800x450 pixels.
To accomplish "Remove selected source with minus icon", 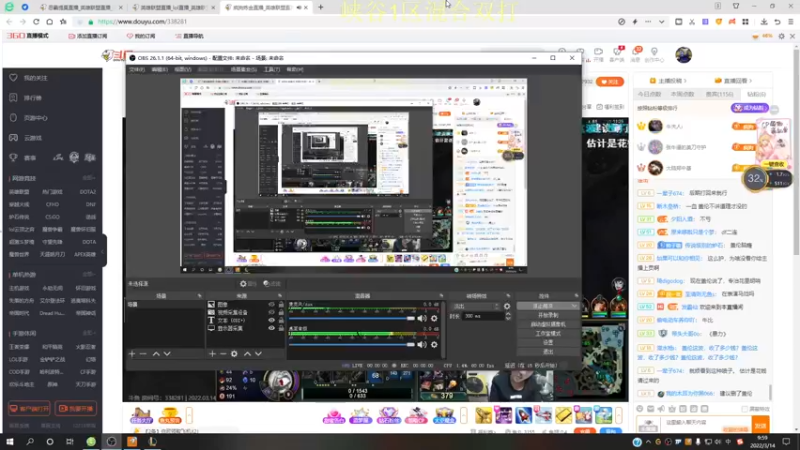I will (223, 354).
